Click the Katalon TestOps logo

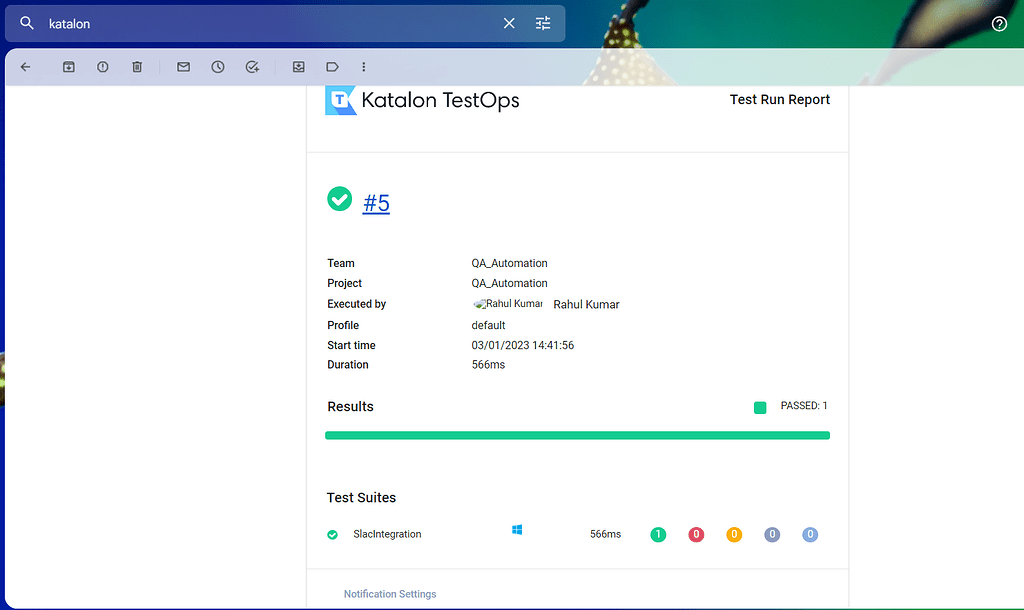click(423, 100)
